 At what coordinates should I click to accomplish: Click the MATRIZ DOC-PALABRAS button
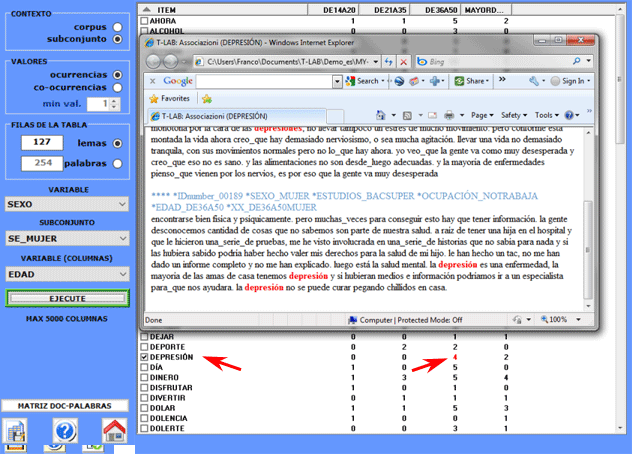point(65,406)
